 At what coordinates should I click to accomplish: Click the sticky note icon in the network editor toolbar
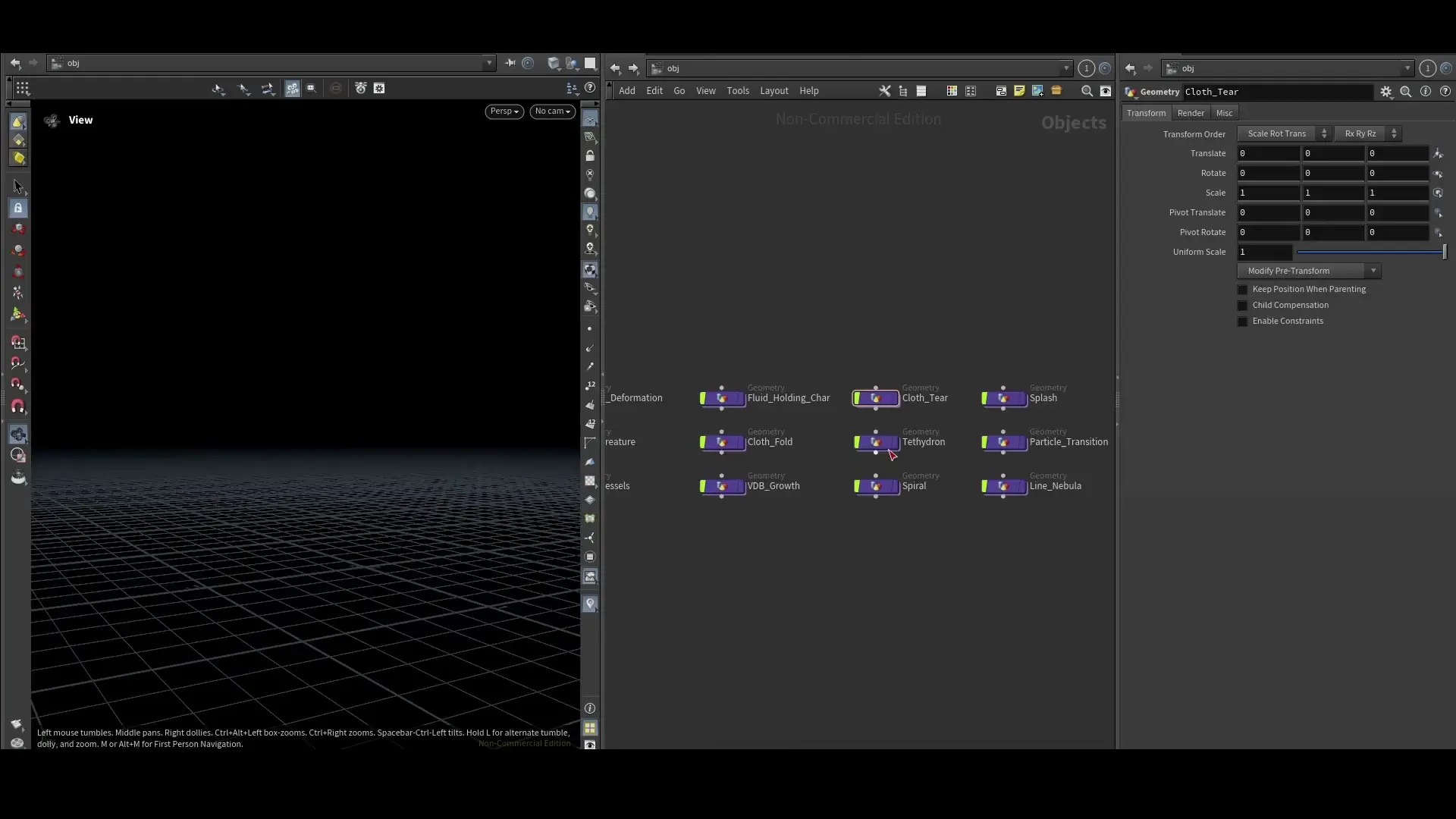click(1018, 91)
